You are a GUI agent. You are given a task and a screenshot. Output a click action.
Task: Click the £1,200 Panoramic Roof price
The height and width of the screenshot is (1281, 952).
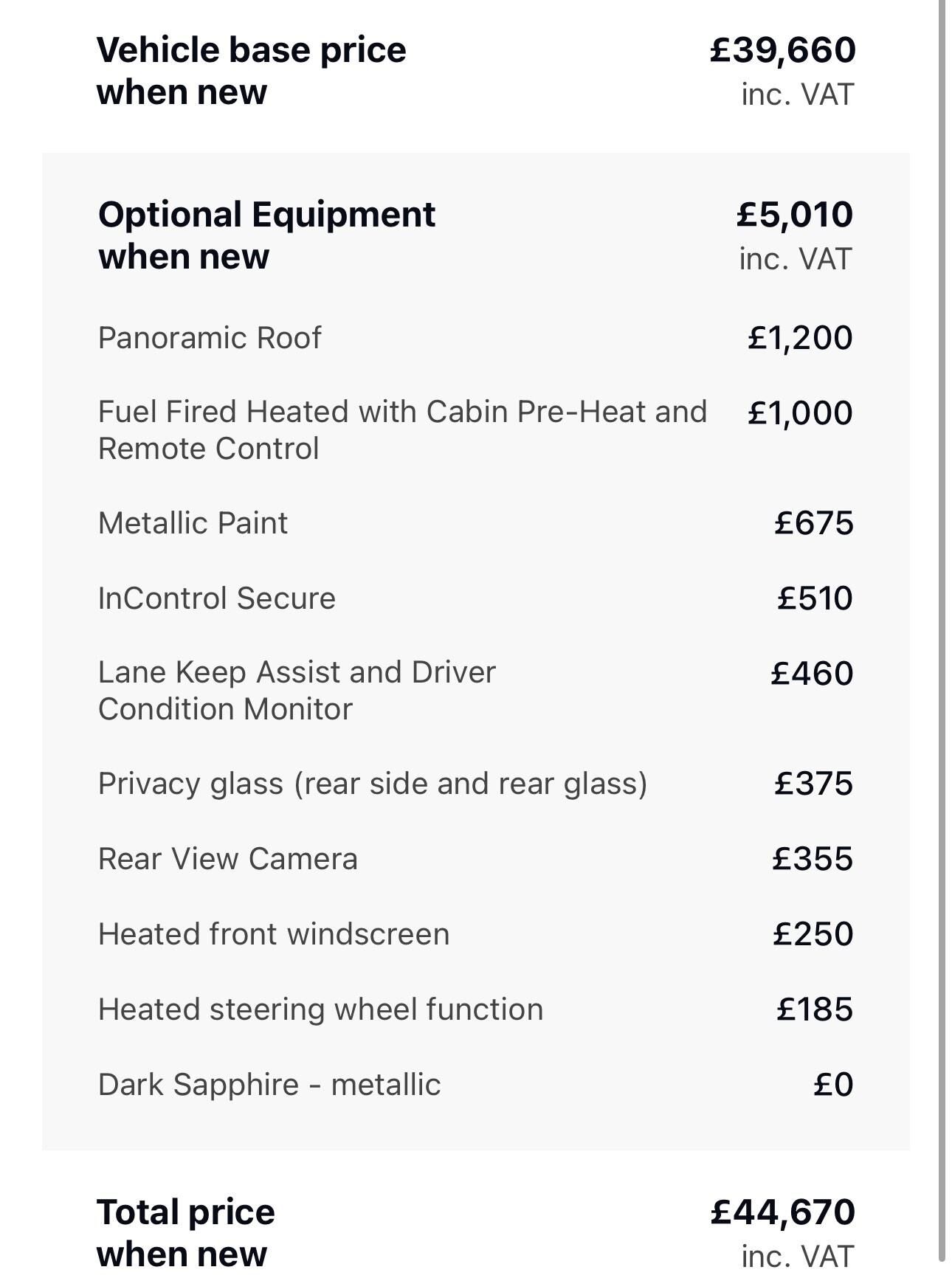tap(800, 338)
